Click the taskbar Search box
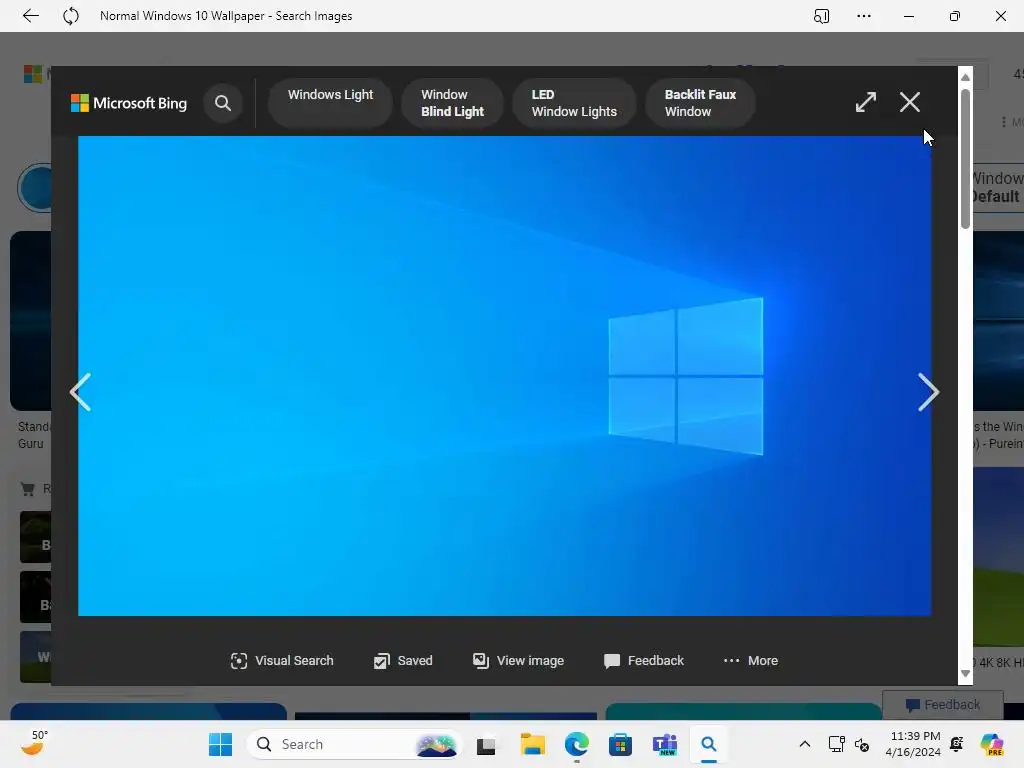This screenshot has height=768, width=1024. (x=354, y=744)
